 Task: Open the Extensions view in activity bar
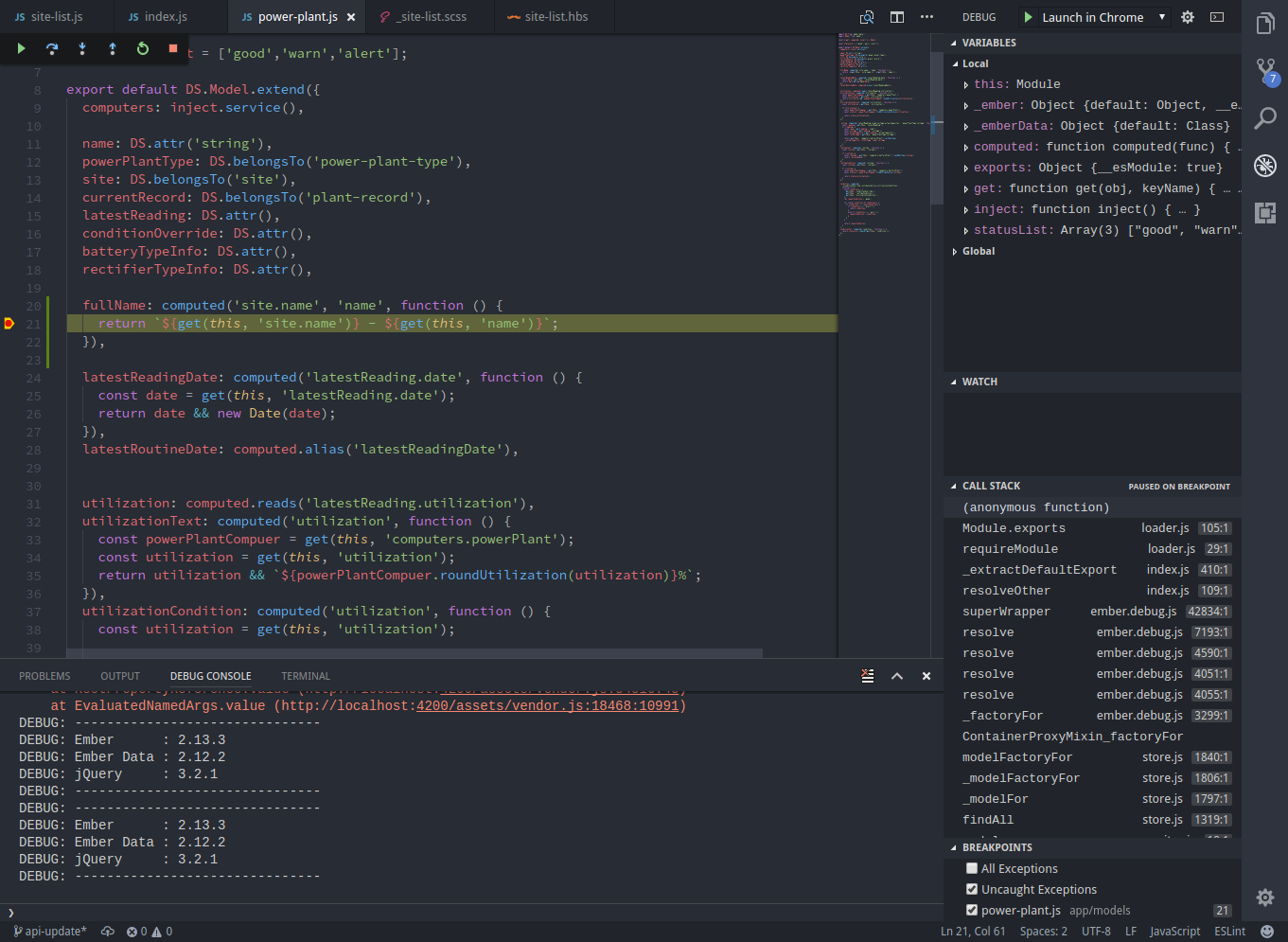1265,212
